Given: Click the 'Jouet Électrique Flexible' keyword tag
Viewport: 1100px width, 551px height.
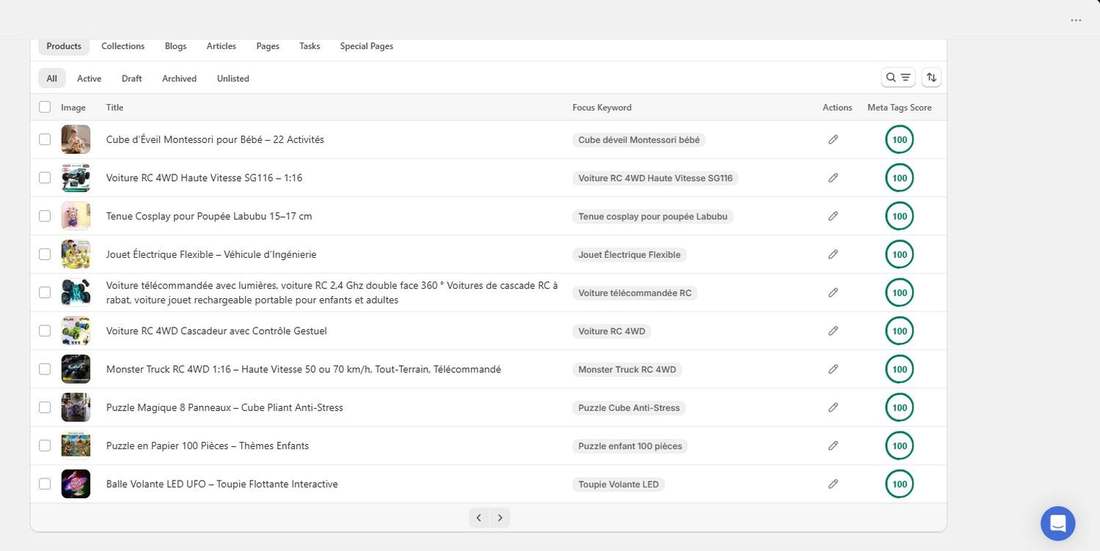Looking at the screenshot, I should (629, 255).
